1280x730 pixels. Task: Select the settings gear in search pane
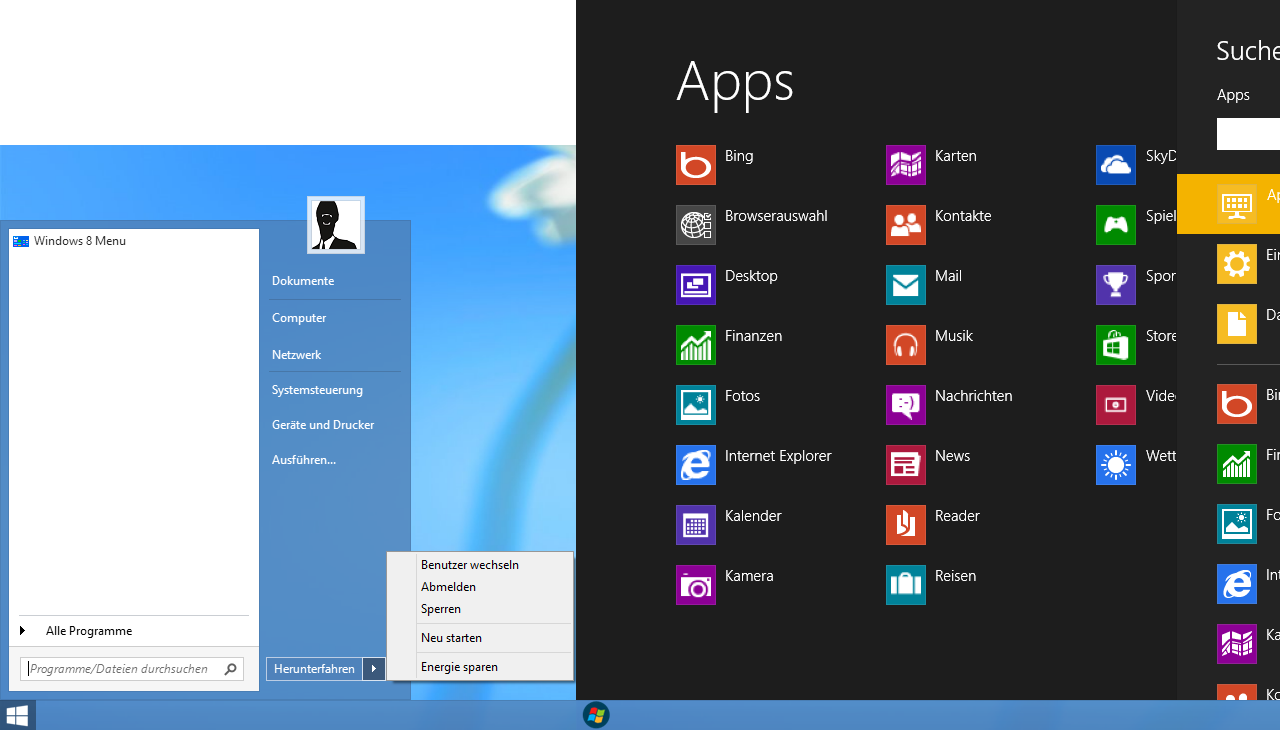1237,264
